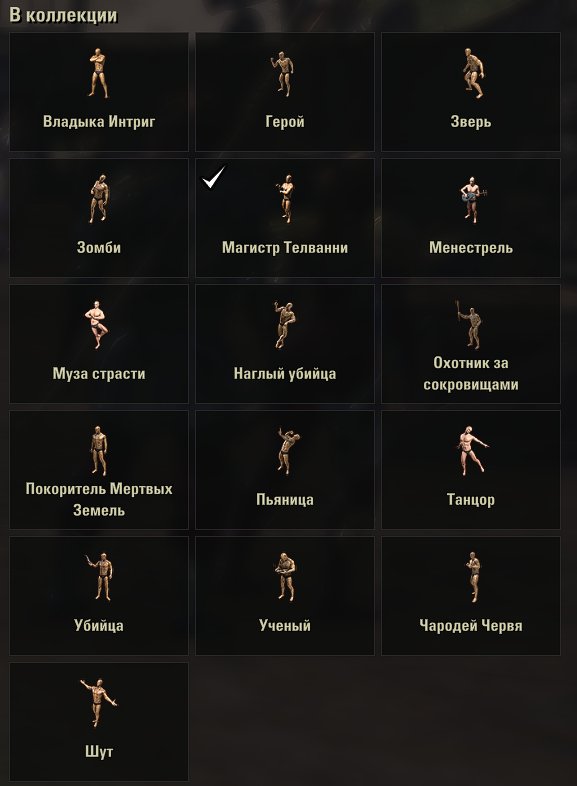This screenshot has height=786, width=577.
Task: Click the Зверь name label
Action: [471, 121]
